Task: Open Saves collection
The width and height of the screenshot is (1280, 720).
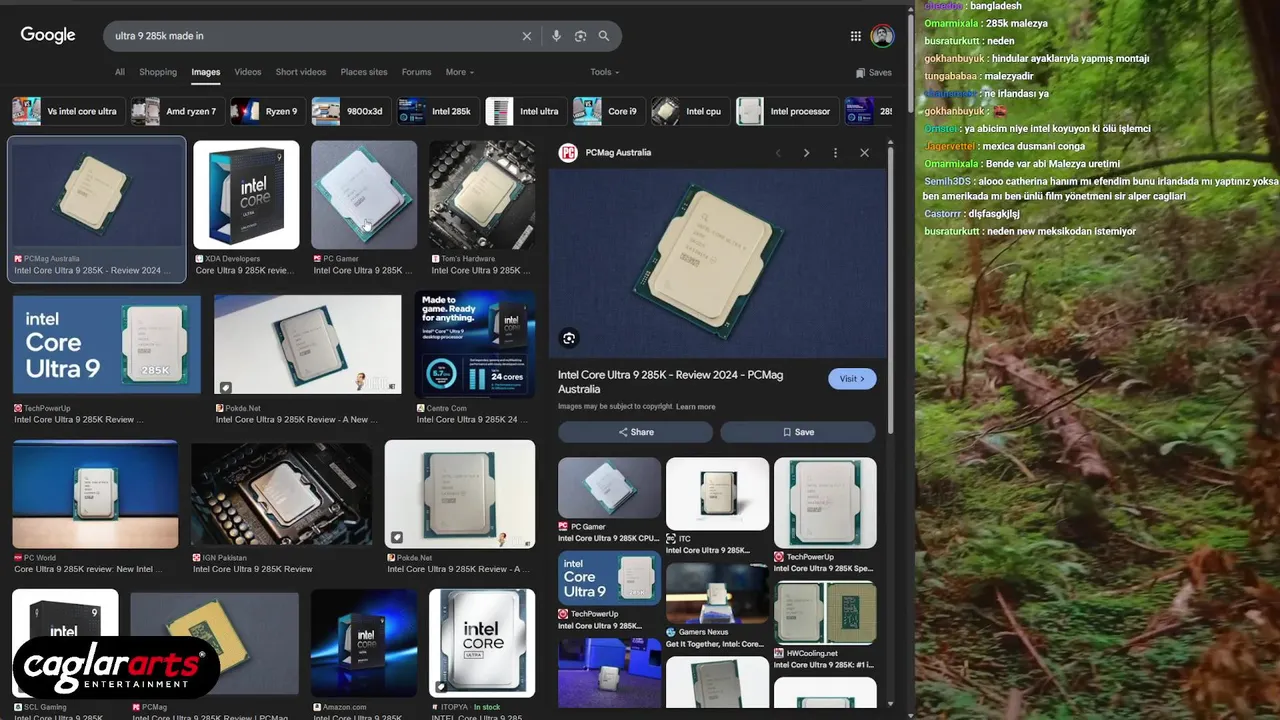Action: coord(874,72)
